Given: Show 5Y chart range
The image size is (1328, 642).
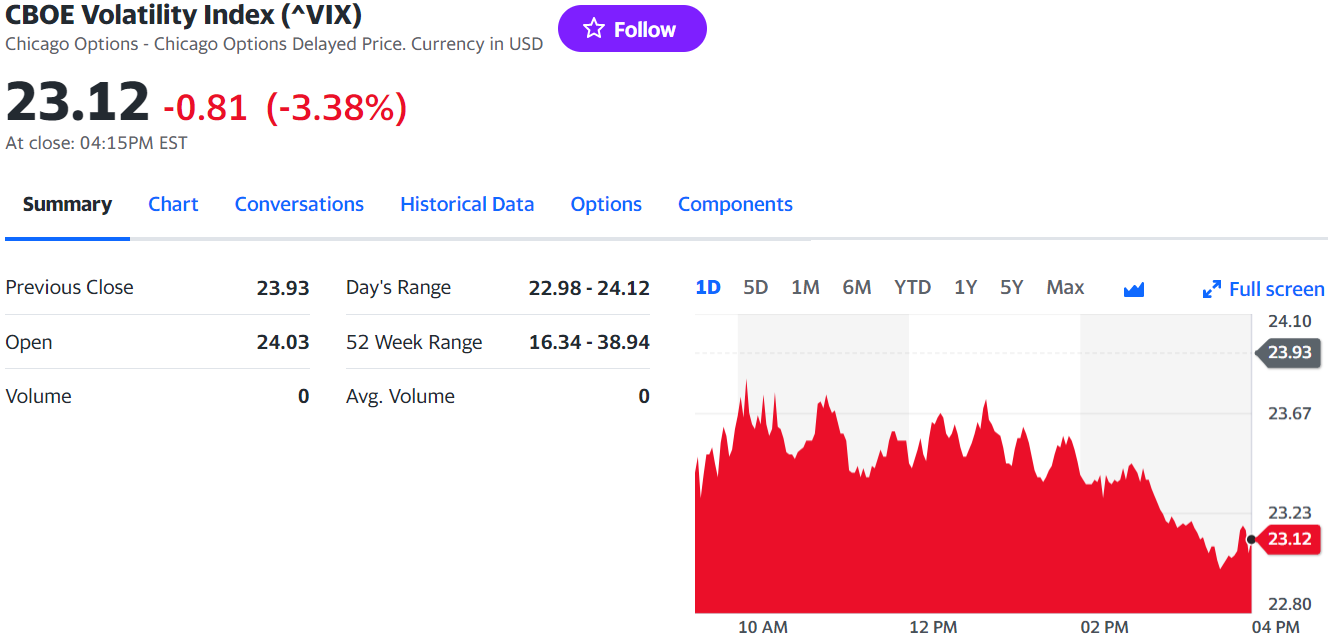Looking at the screenshot, I should (1012, 287).
